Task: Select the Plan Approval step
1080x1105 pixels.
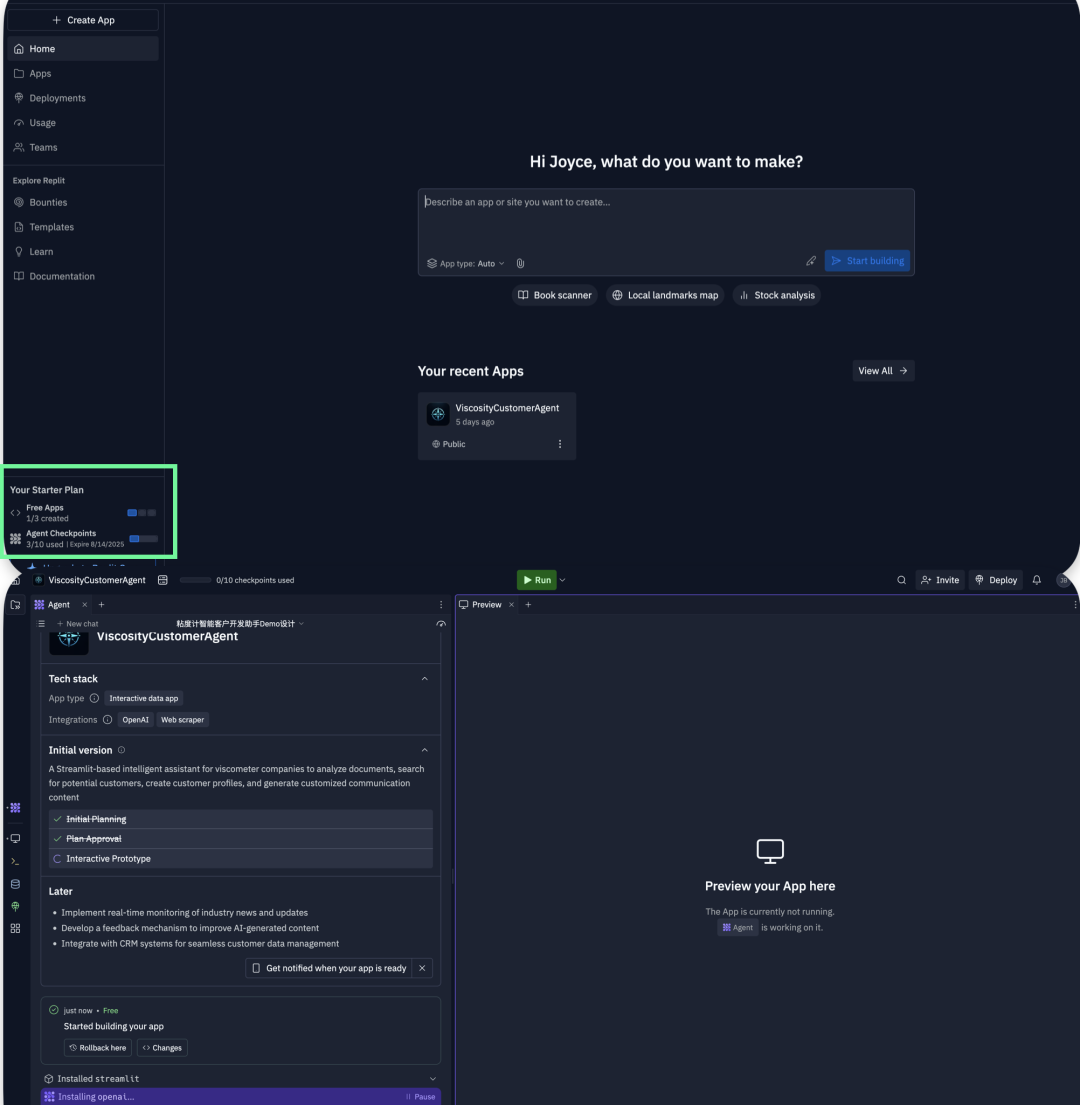Action: [x=240, y=839]
